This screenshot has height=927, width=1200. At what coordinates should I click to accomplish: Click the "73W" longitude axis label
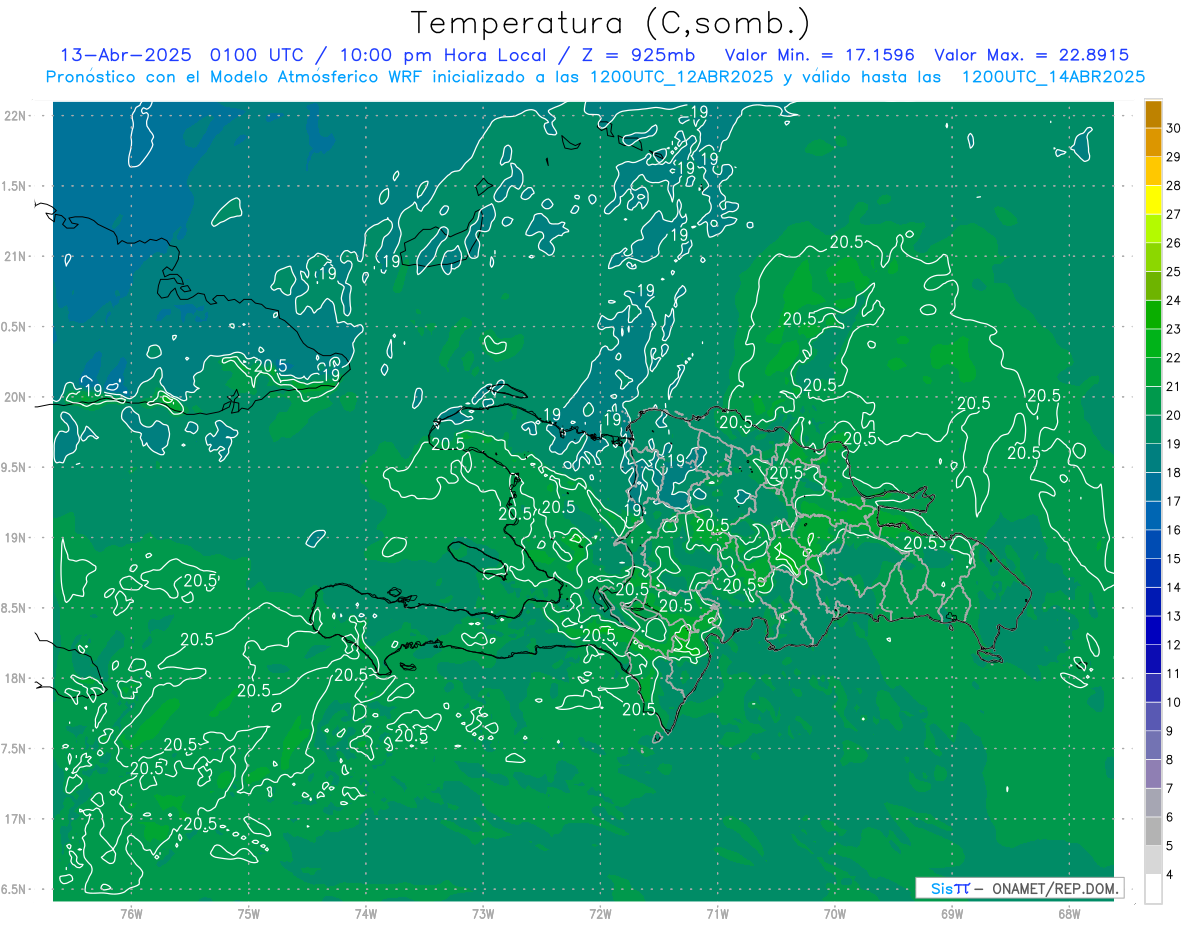(x=483, y=914)
